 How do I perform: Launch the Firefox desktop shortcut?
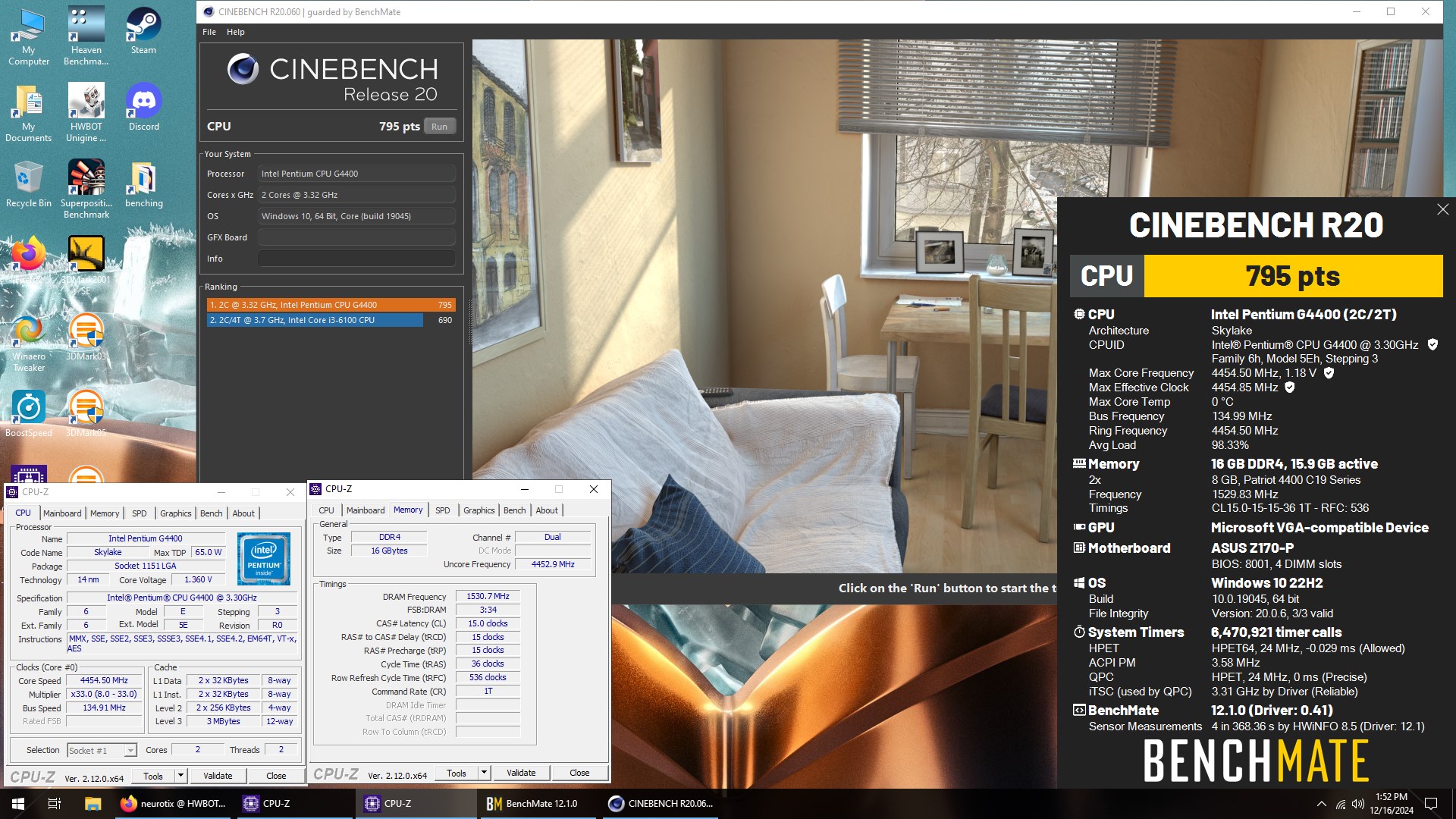coord(29,258)
